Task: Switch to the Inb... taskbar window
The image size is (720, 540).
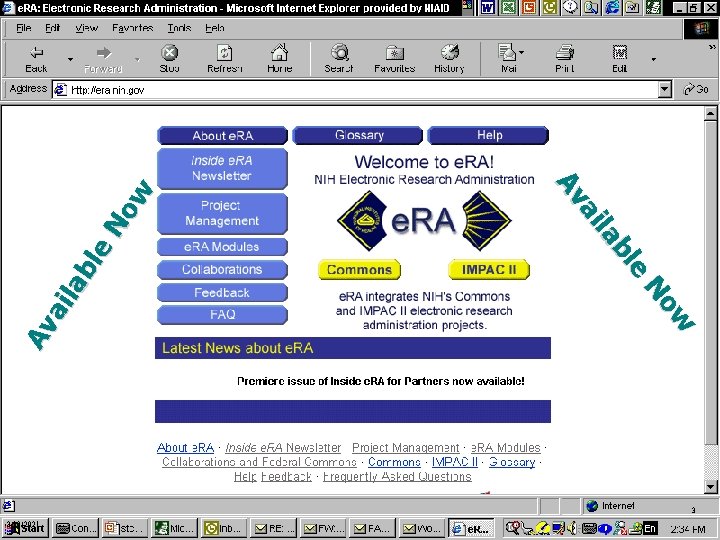Action: (225, 528)
